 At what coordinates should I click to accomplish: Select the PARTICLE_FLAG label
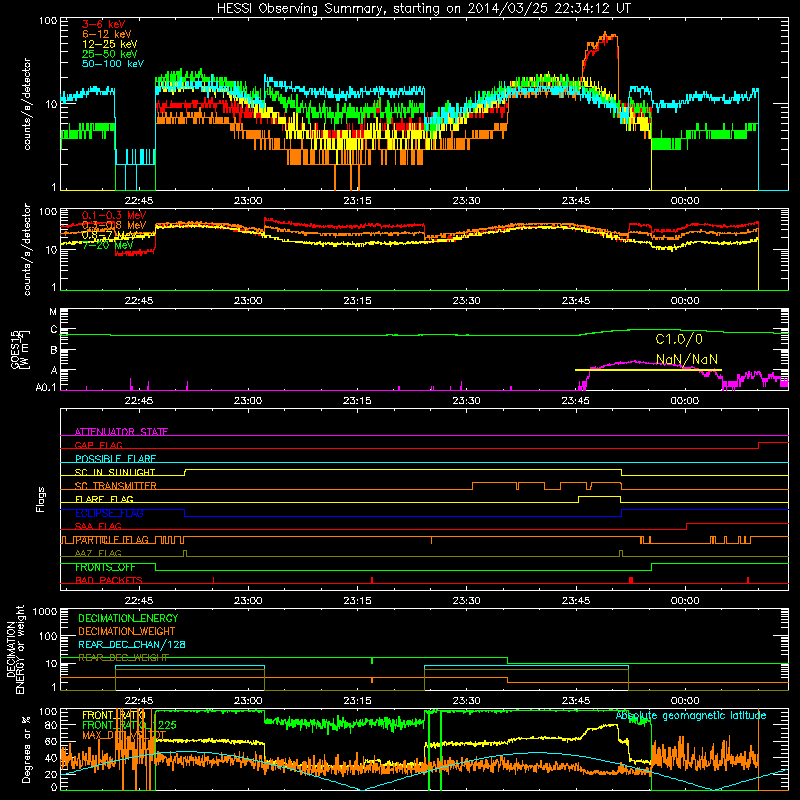tap(112, 540)
